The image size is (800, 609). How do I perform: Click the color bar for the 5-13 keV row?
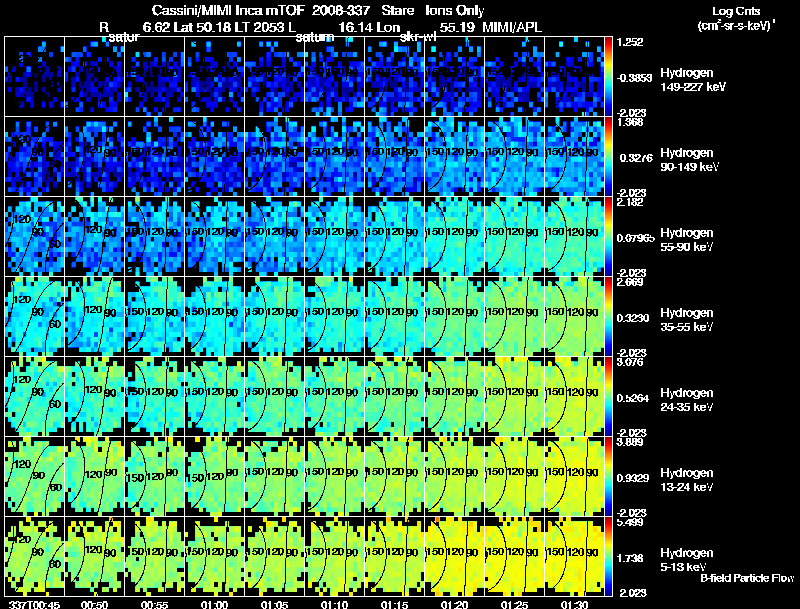pos(608,556)
